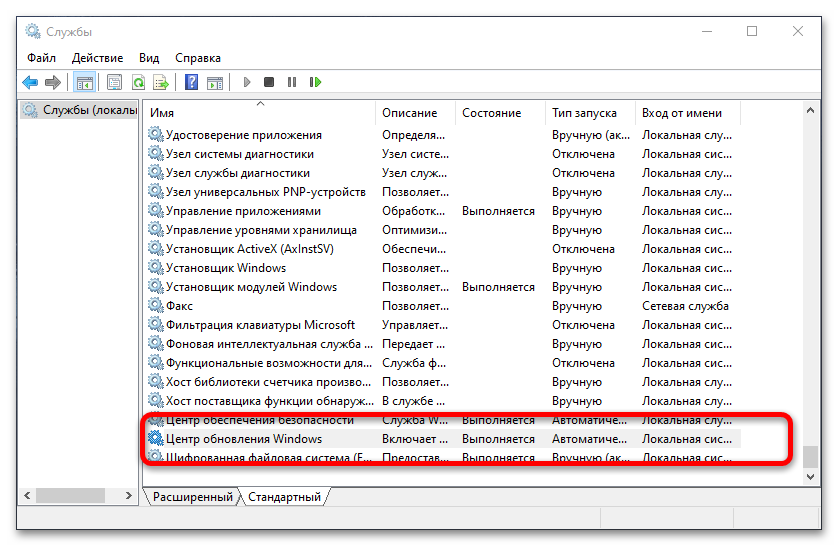Screen dimensions: 838x546
Task: Click the Refresh toolbar icon
Action: [x=138, y=82]
